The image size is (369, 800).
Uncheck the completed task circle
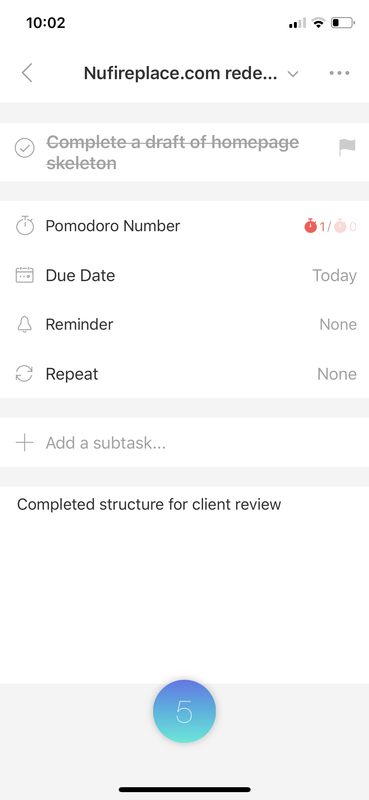[x=24, y=148]
